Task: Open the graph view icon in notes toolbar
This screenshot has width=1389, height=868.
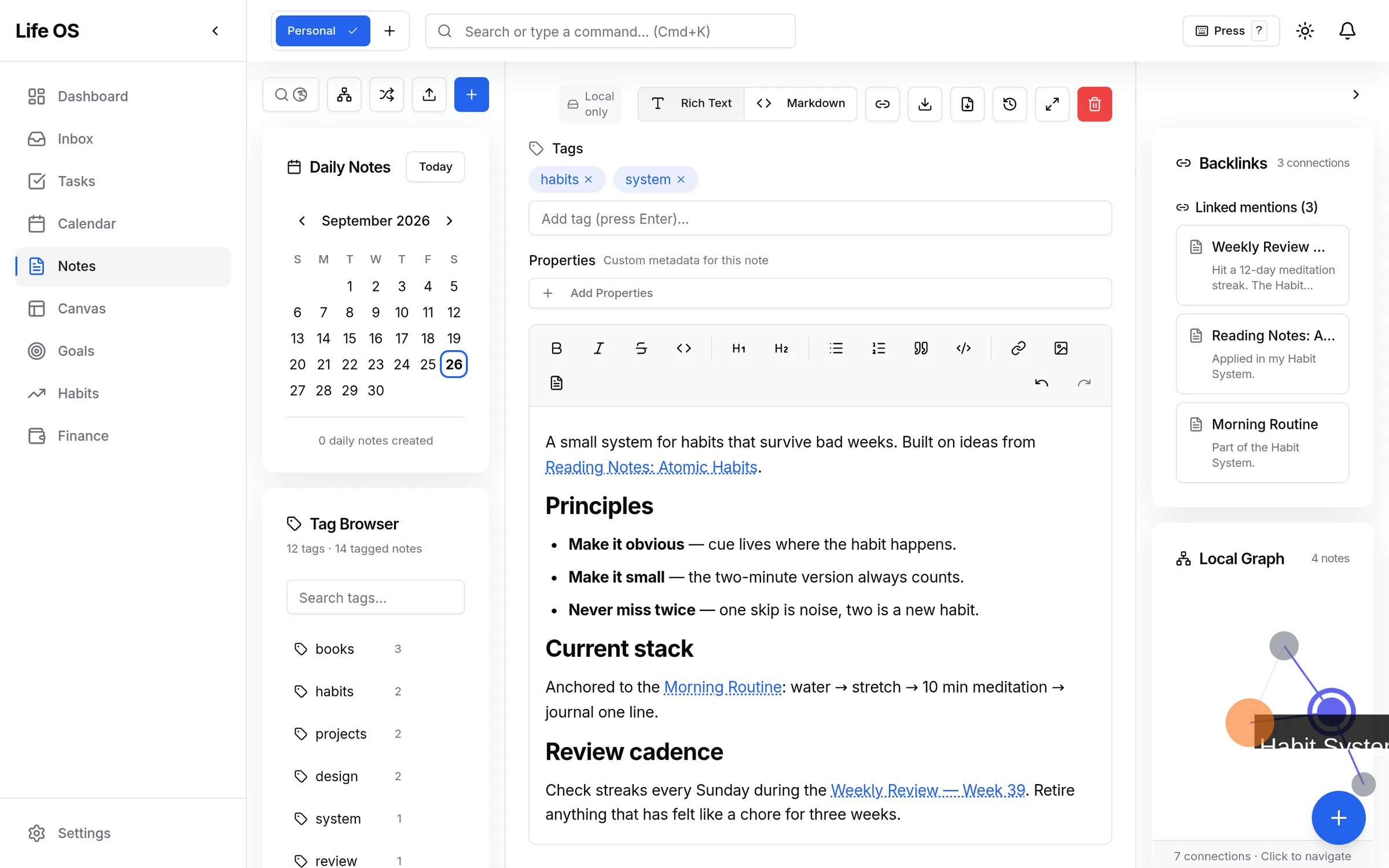Action: [344, 94]
